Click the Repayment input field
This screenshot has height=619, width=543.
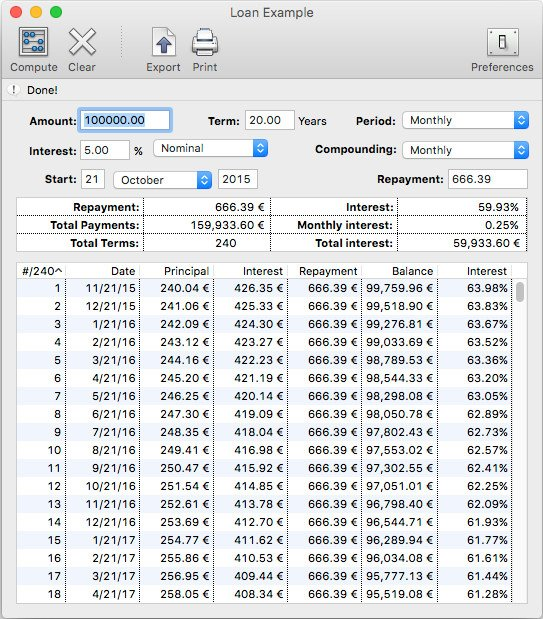point(488,179)
